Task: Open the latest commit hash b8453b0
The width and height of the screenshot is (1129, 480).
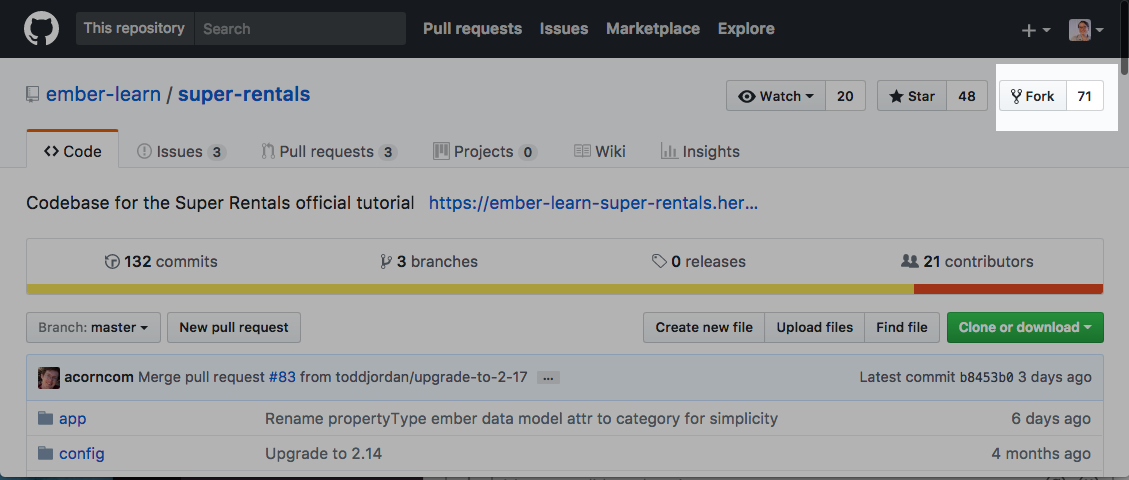Action: pos(986,377)
